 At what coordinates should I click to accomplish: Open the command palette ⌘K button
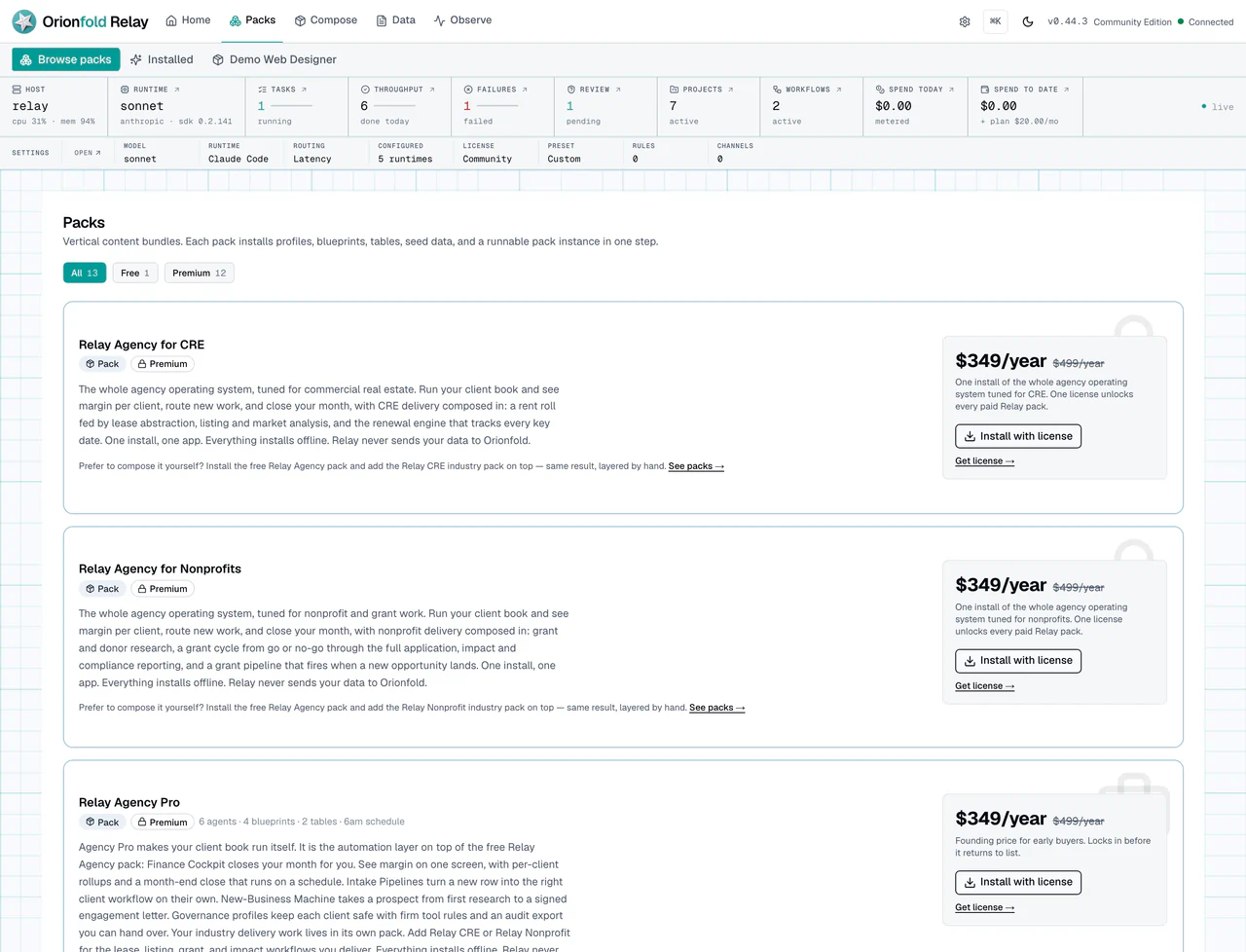tap(996, 21)
